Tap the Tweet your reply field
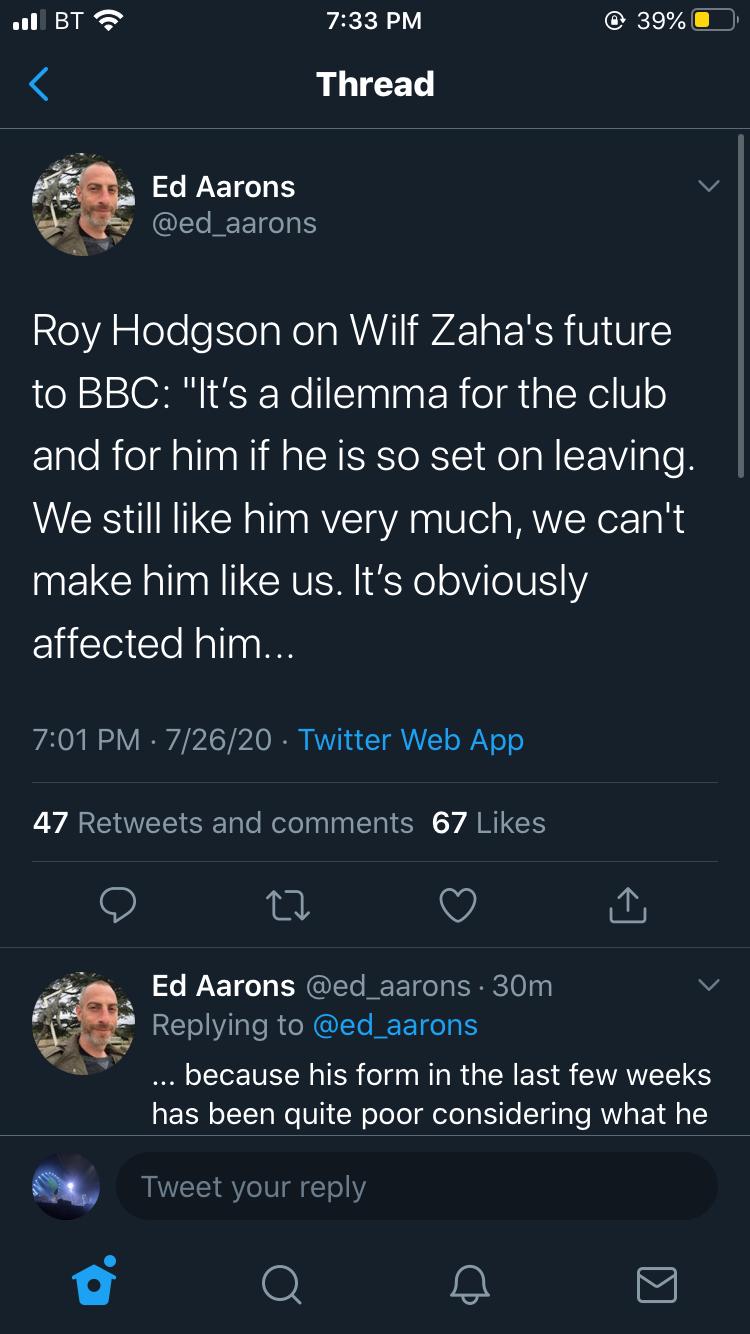 [x=416, y=1187]
